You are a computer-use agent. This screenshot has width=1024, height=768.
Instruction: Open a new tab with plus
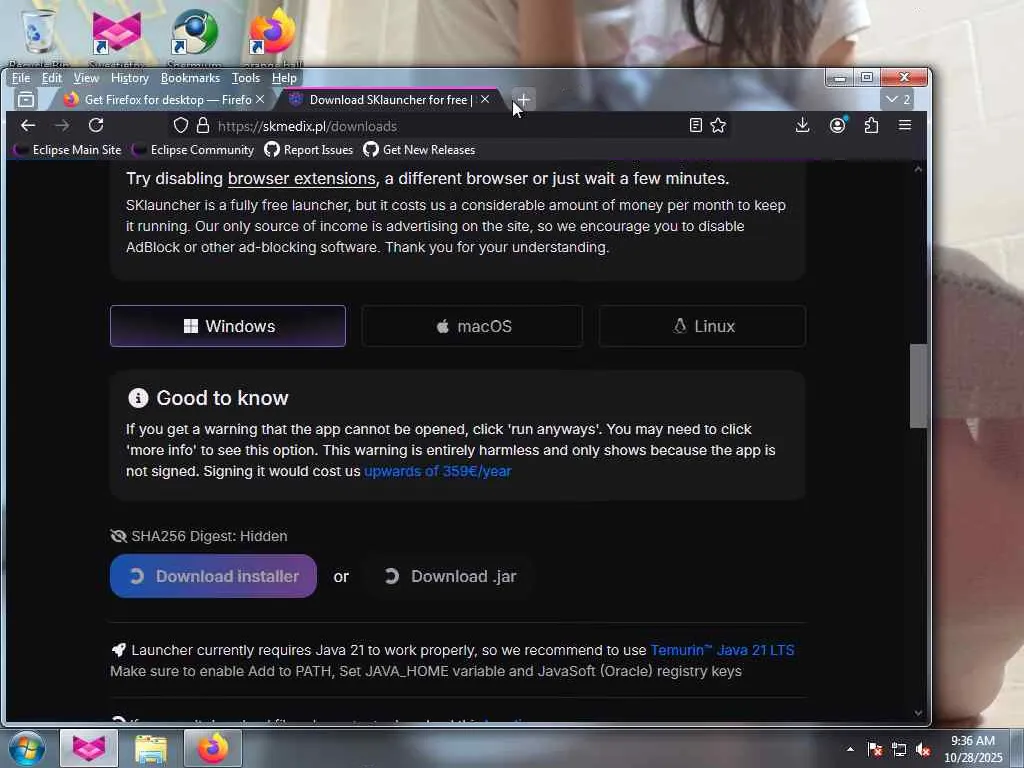(523, 100)
